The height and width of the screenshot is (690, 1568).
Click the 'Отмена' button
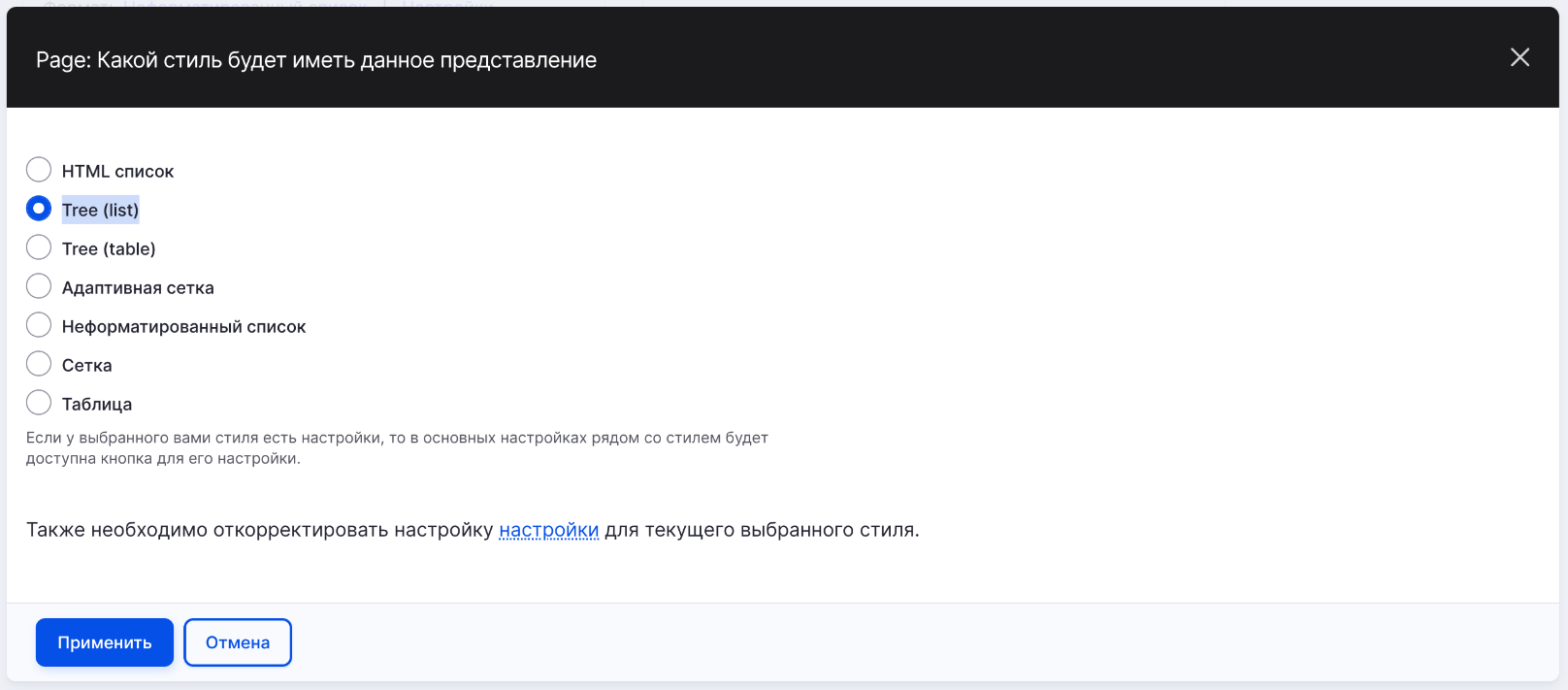tap(238, 642)
